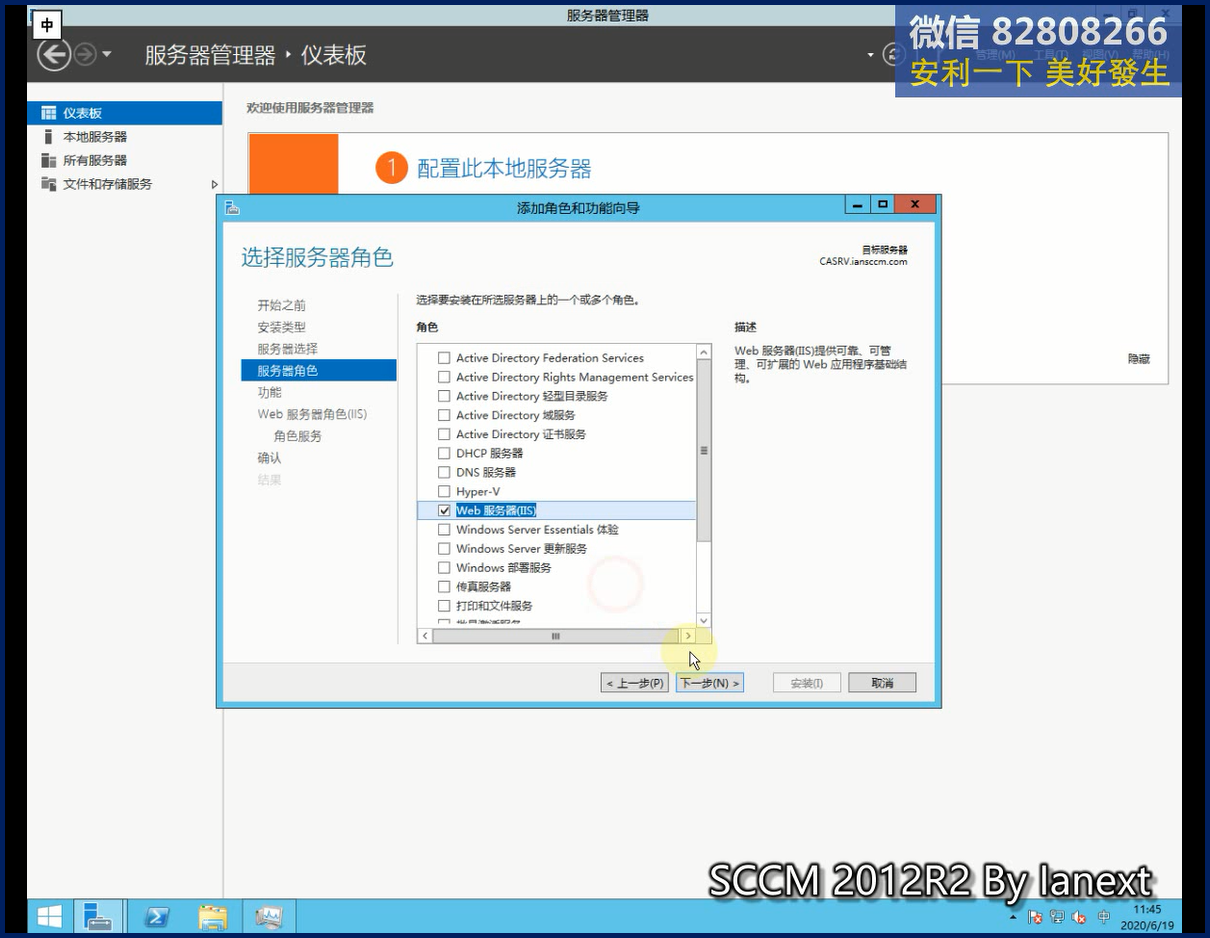Go to the 开始之前 wizard step
This screenshot has width=1210, height=938.
click(282, 305)
